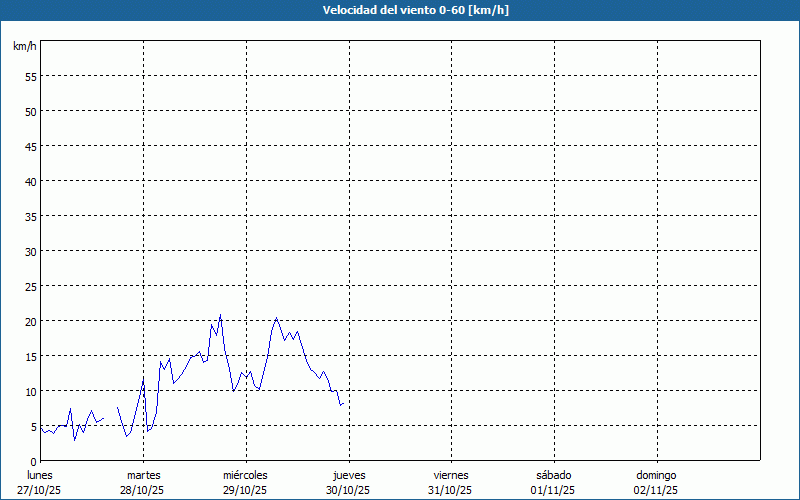Select the lunes 27/10/25 date label
The image size is (800, 500).
click(40, 482)
